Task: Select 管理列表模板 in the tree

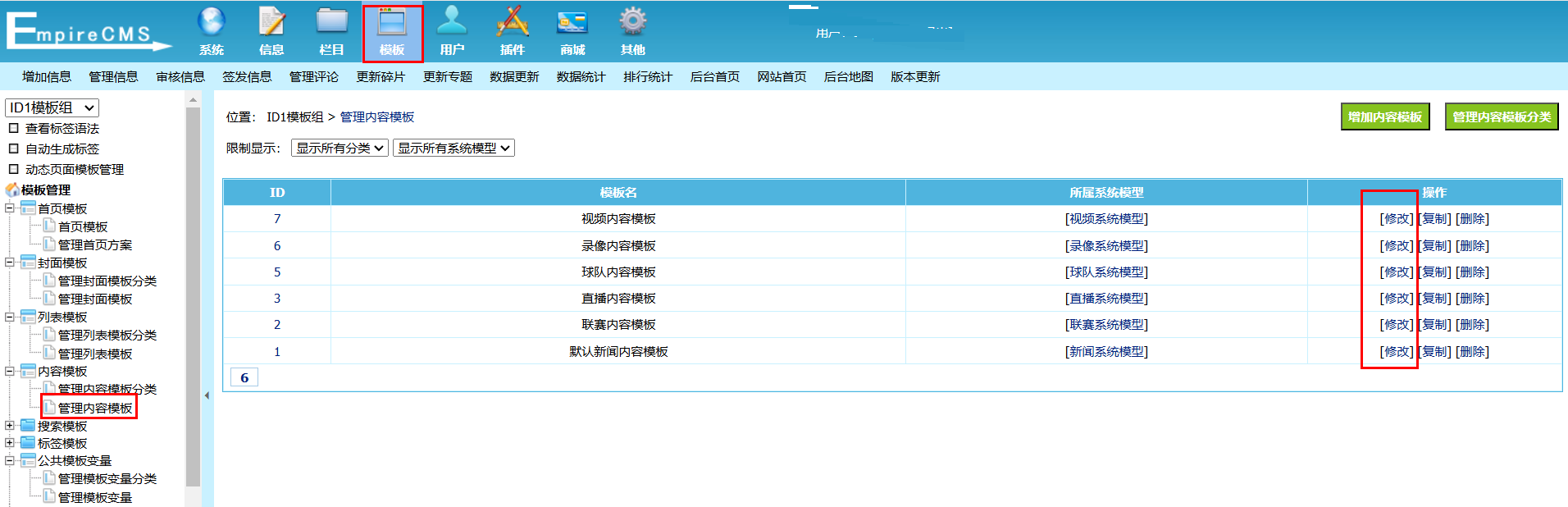Action: (x=95, y=354)
